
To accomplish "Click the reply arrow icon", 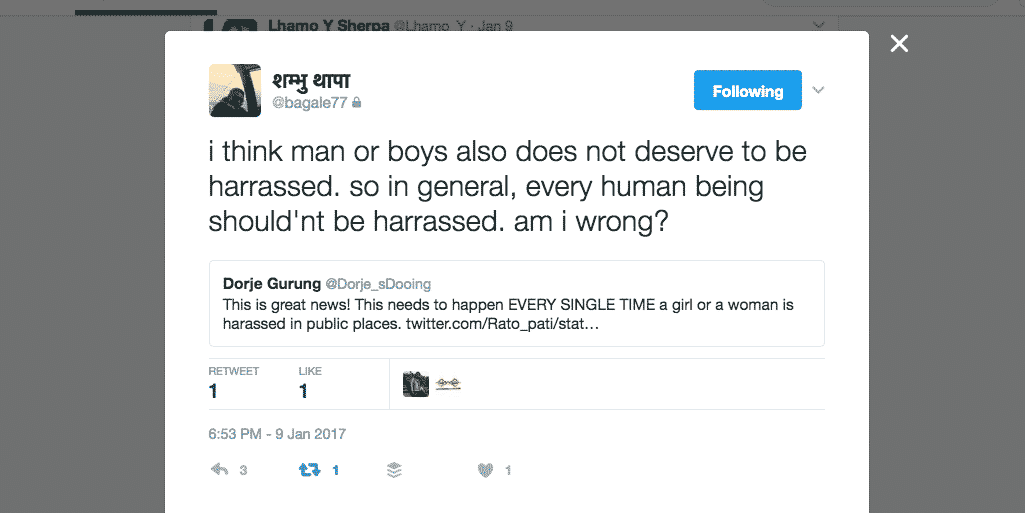I will click(220, 470).
